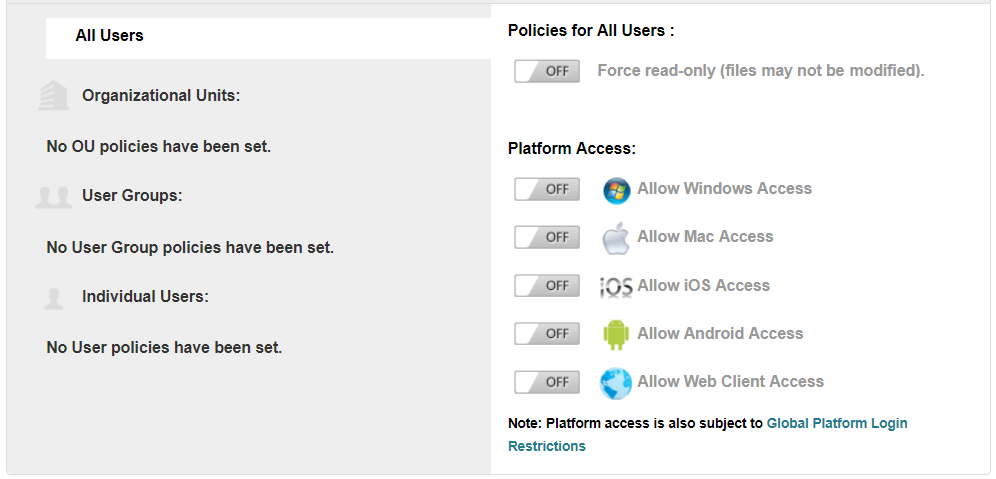Click the User Groups heading

tap(132, 196)
